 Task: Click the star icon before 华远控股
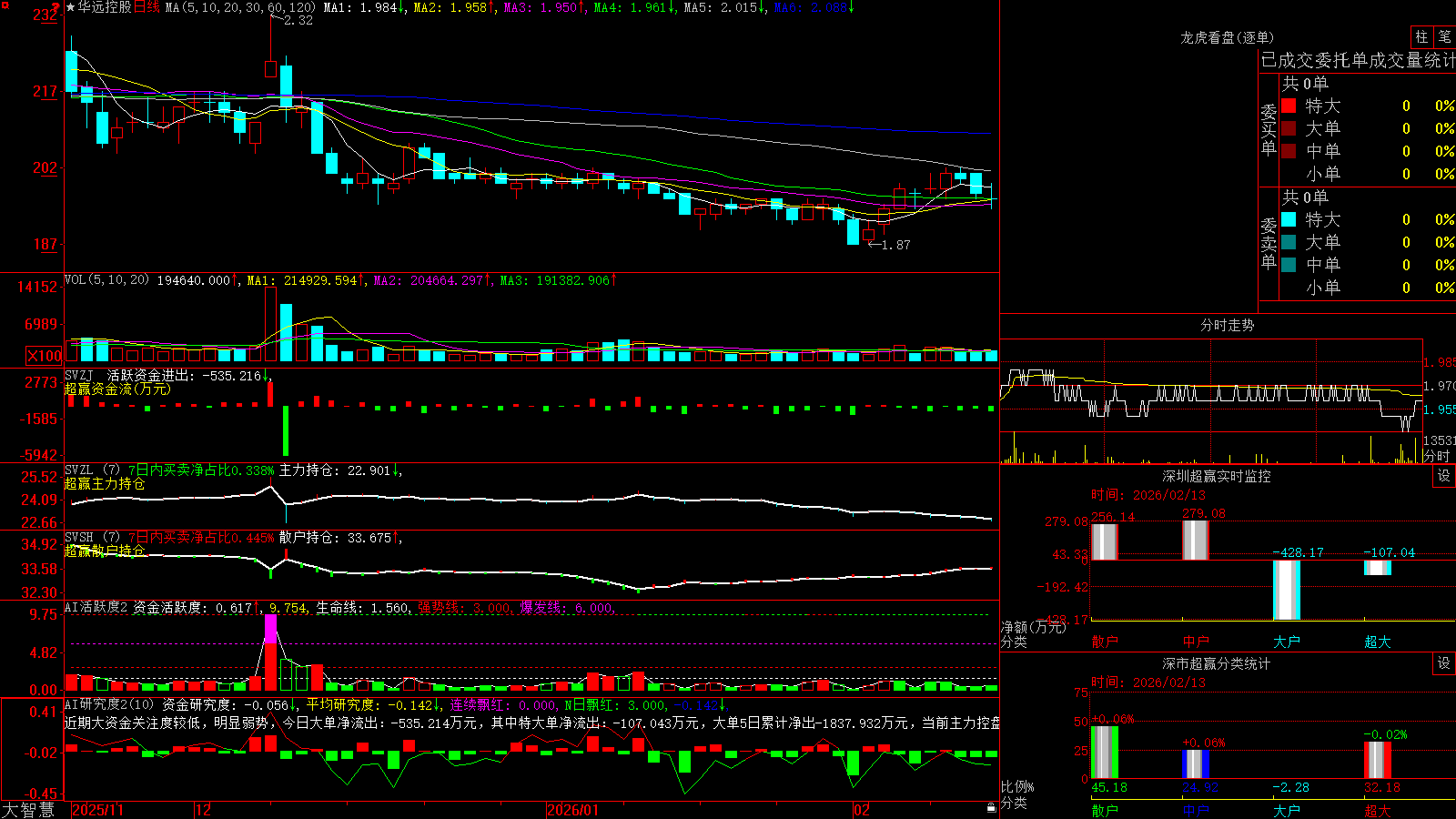pos(70,7)
